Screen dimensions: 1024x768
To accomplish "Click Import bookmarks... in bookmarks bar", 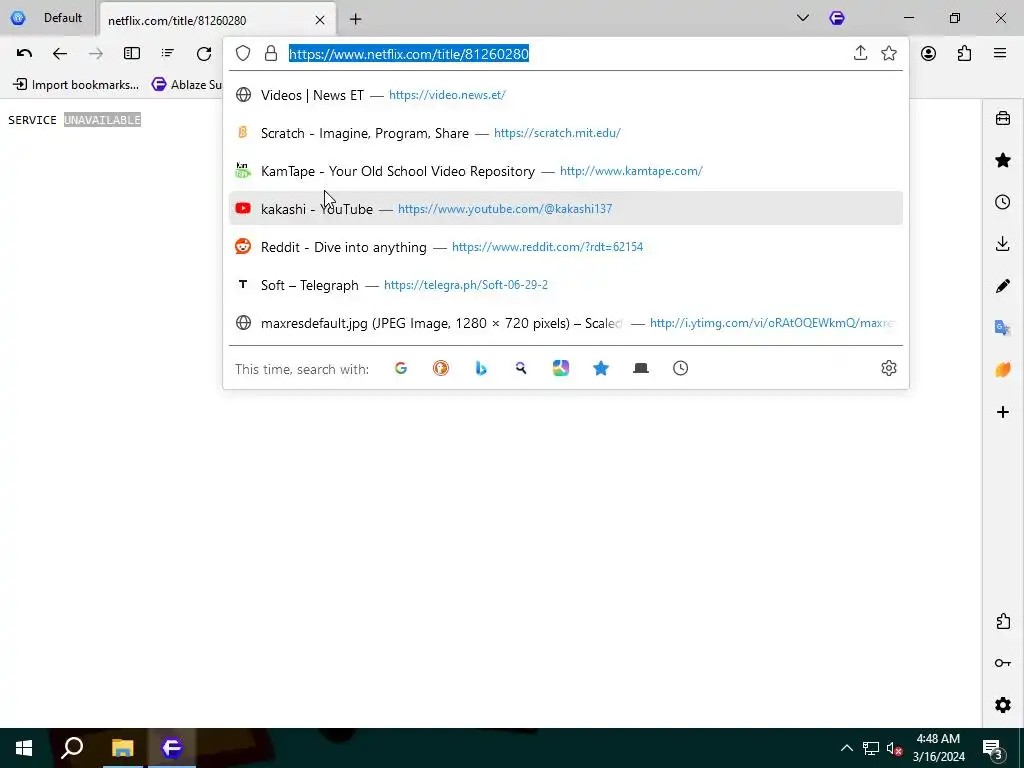I will (x=76, y=84).
